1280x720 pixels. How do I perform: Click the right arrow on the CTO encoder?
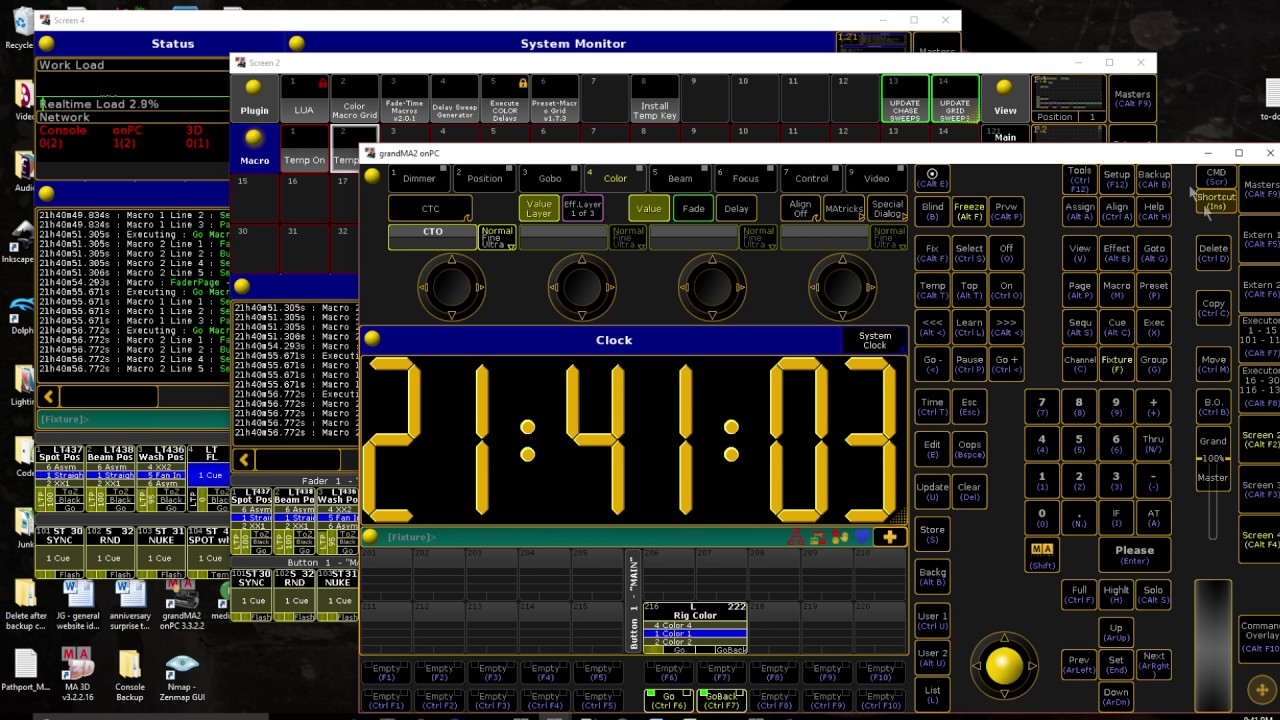[482, 288]
